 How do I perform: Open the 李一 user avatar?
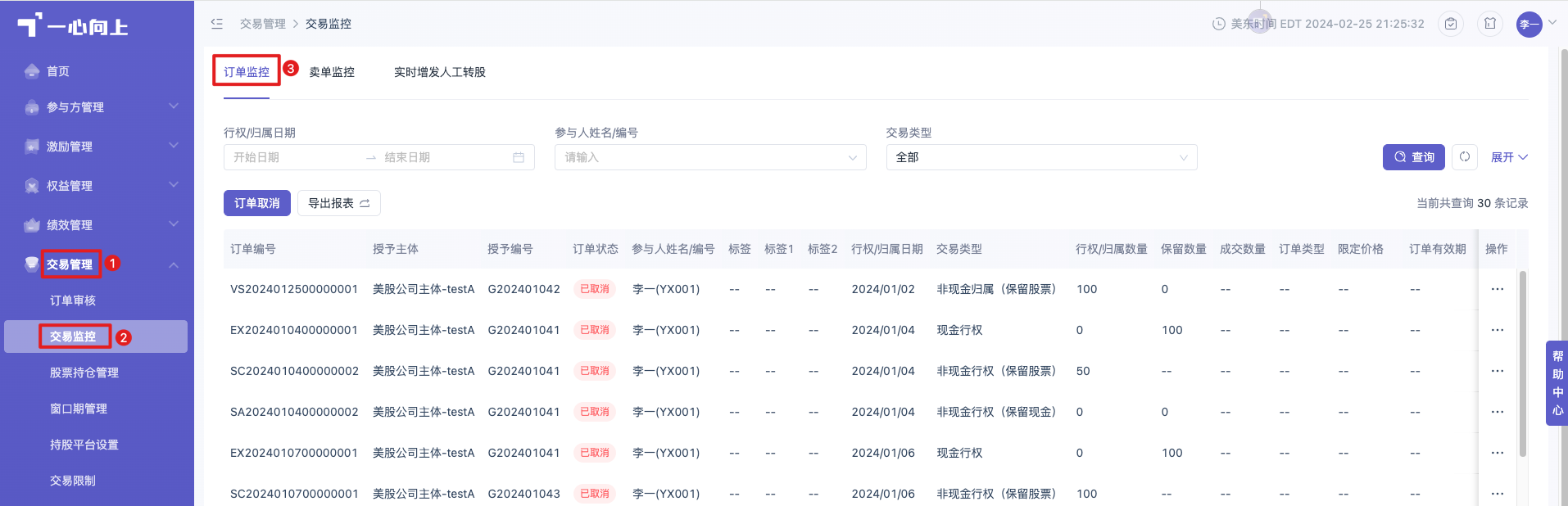[x=1529, y=24]
